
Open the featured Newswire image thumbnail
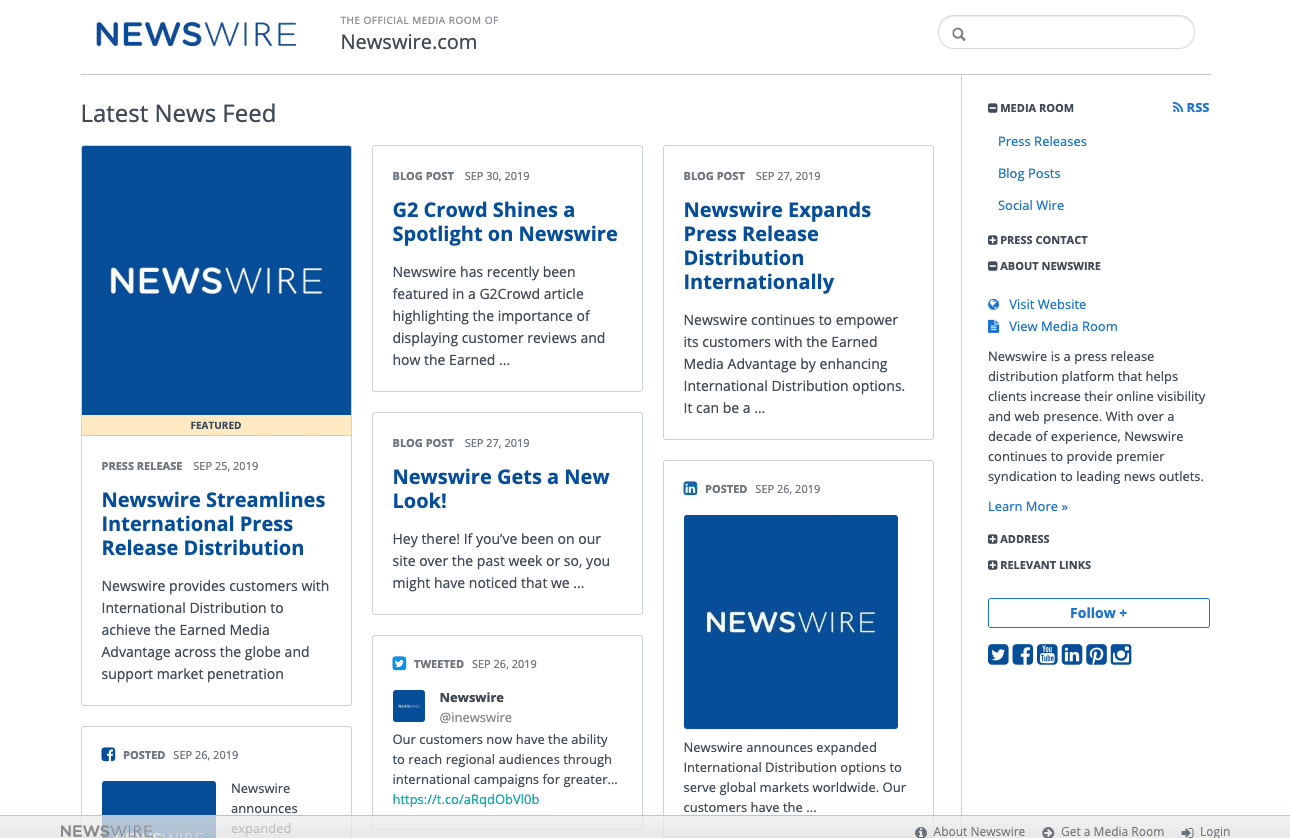click(216, 280)
